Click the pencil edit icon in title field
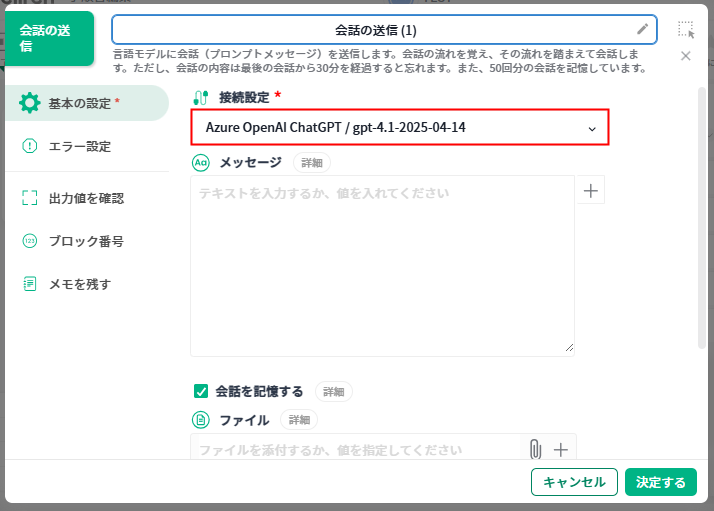The width and height of the screenshot is (714, 511). pyautogui.click(x=642, y=30)
